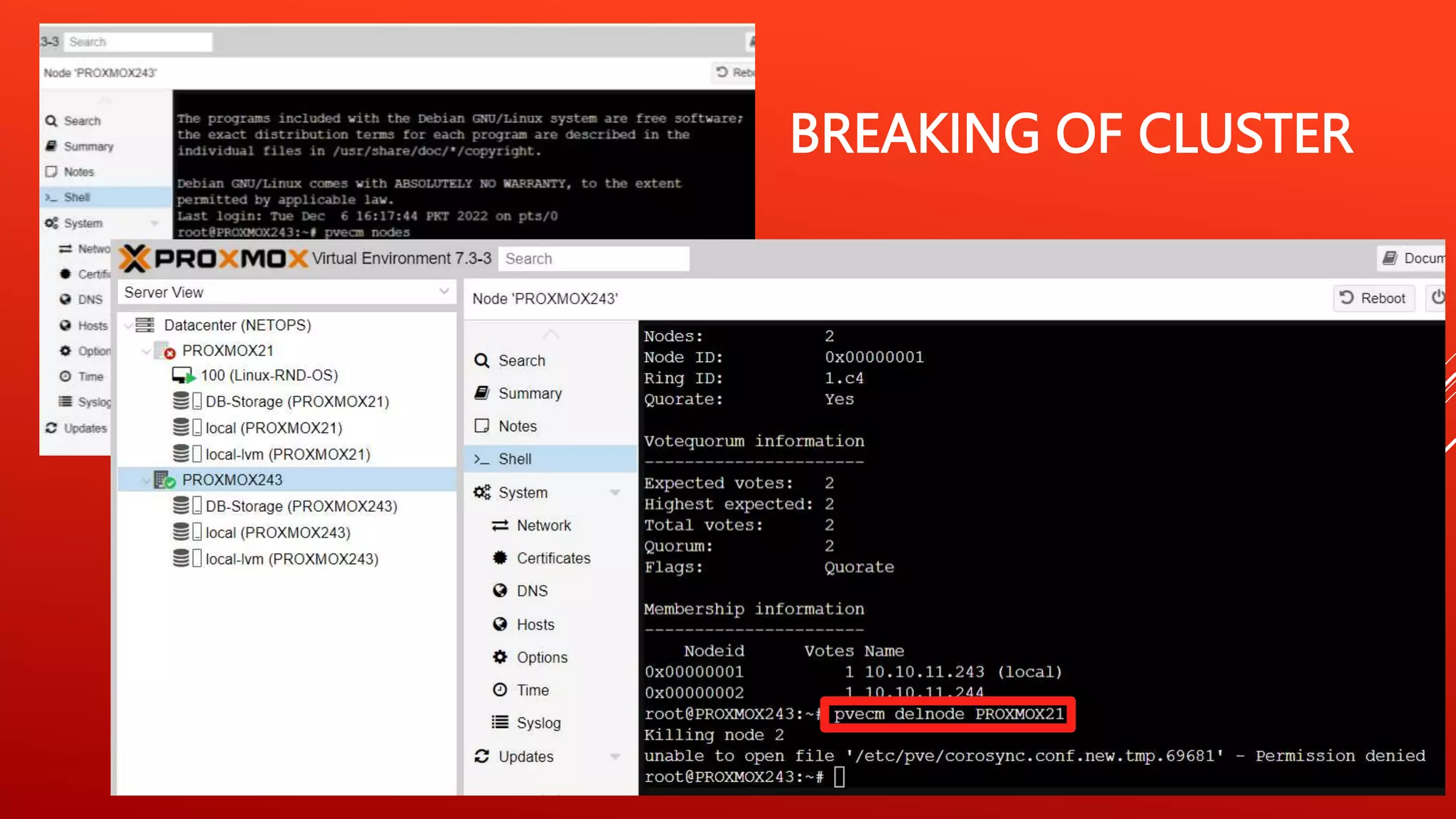Click Reboot in the background window
1456x819 pixels.
coord(734,72)
